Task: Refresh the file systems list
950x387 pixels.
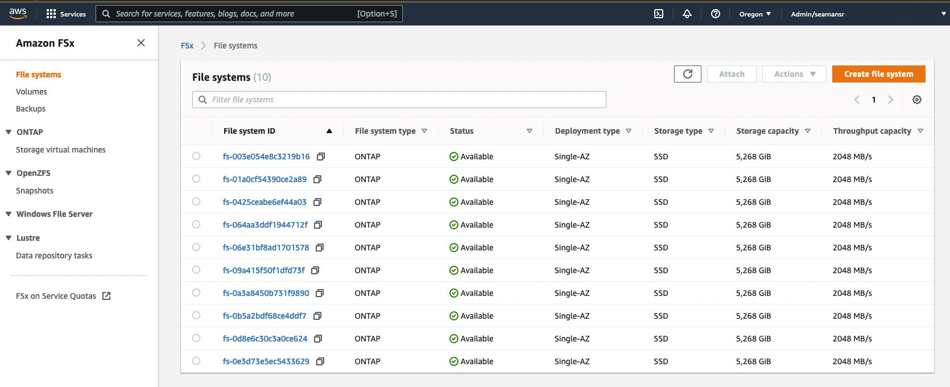Action: click(688, 74)
